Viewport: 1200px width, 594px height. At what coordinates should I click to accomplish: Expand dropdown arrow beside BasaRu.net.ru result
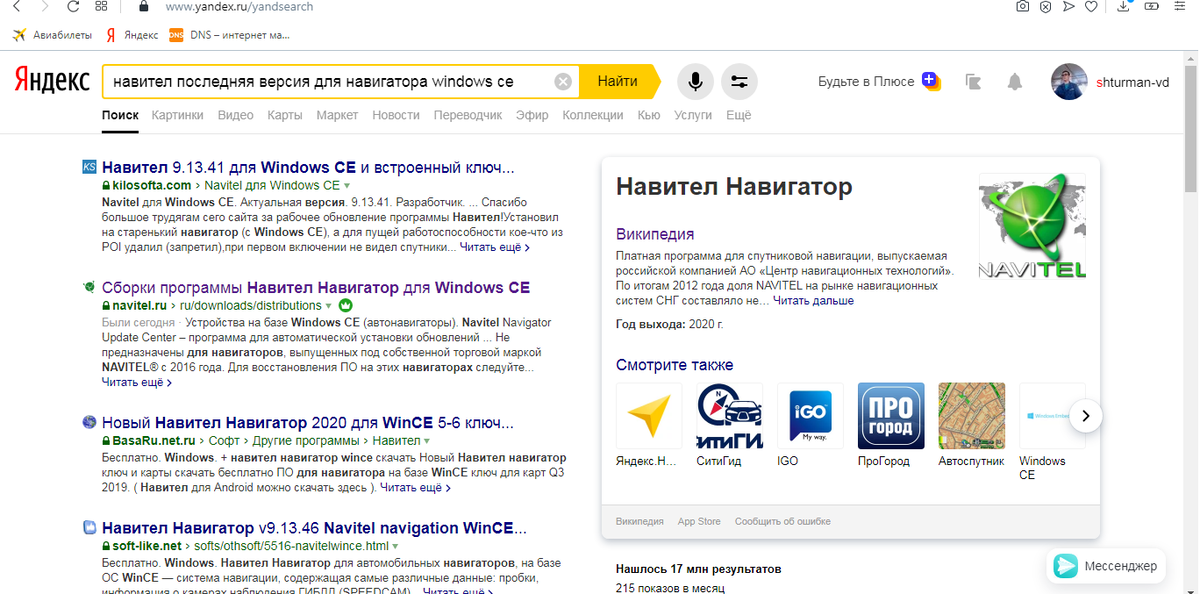click(x=427, y=441)
